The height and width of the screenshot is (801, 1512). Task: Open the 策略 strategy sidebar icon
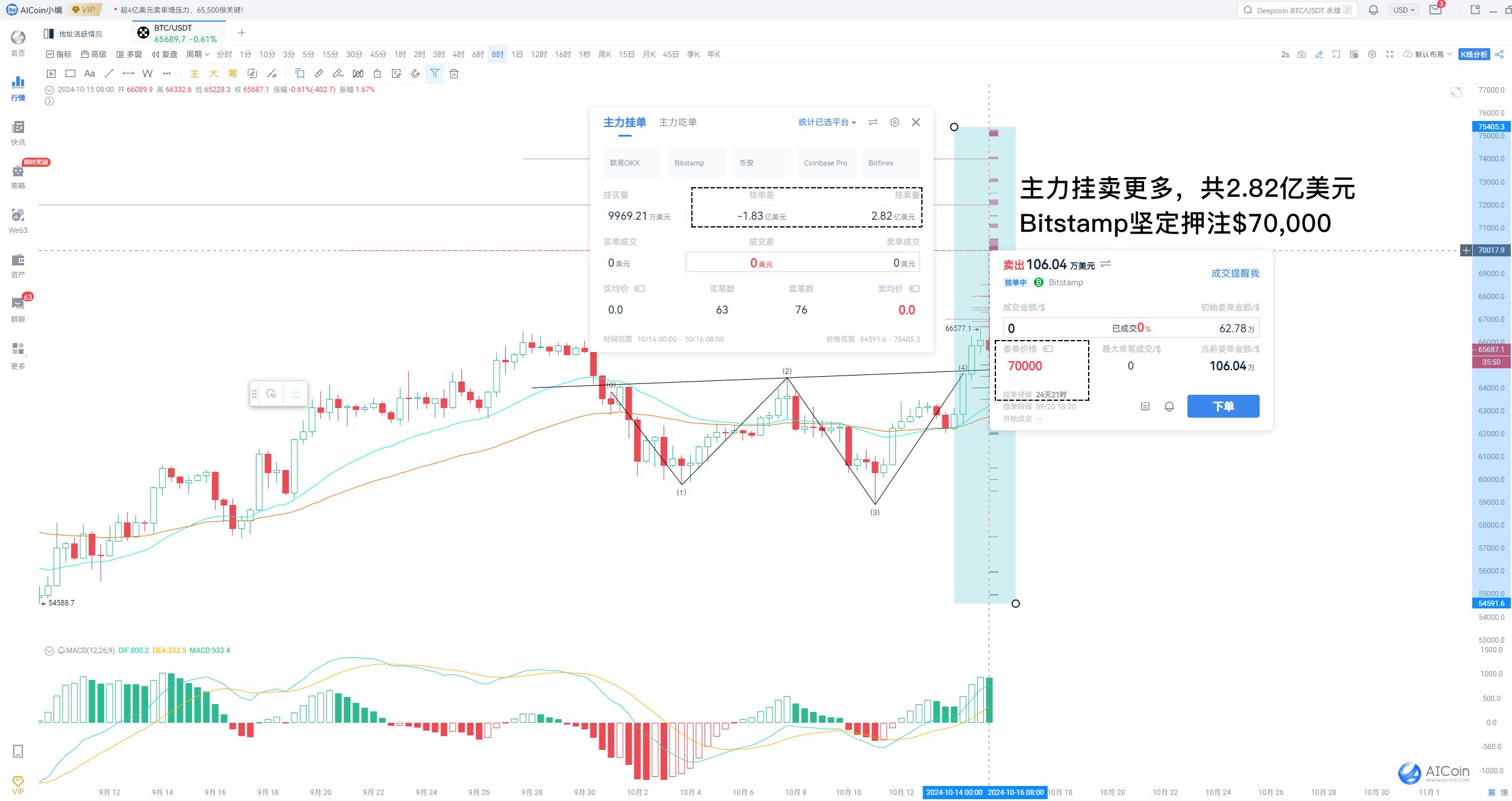point(18,176)
